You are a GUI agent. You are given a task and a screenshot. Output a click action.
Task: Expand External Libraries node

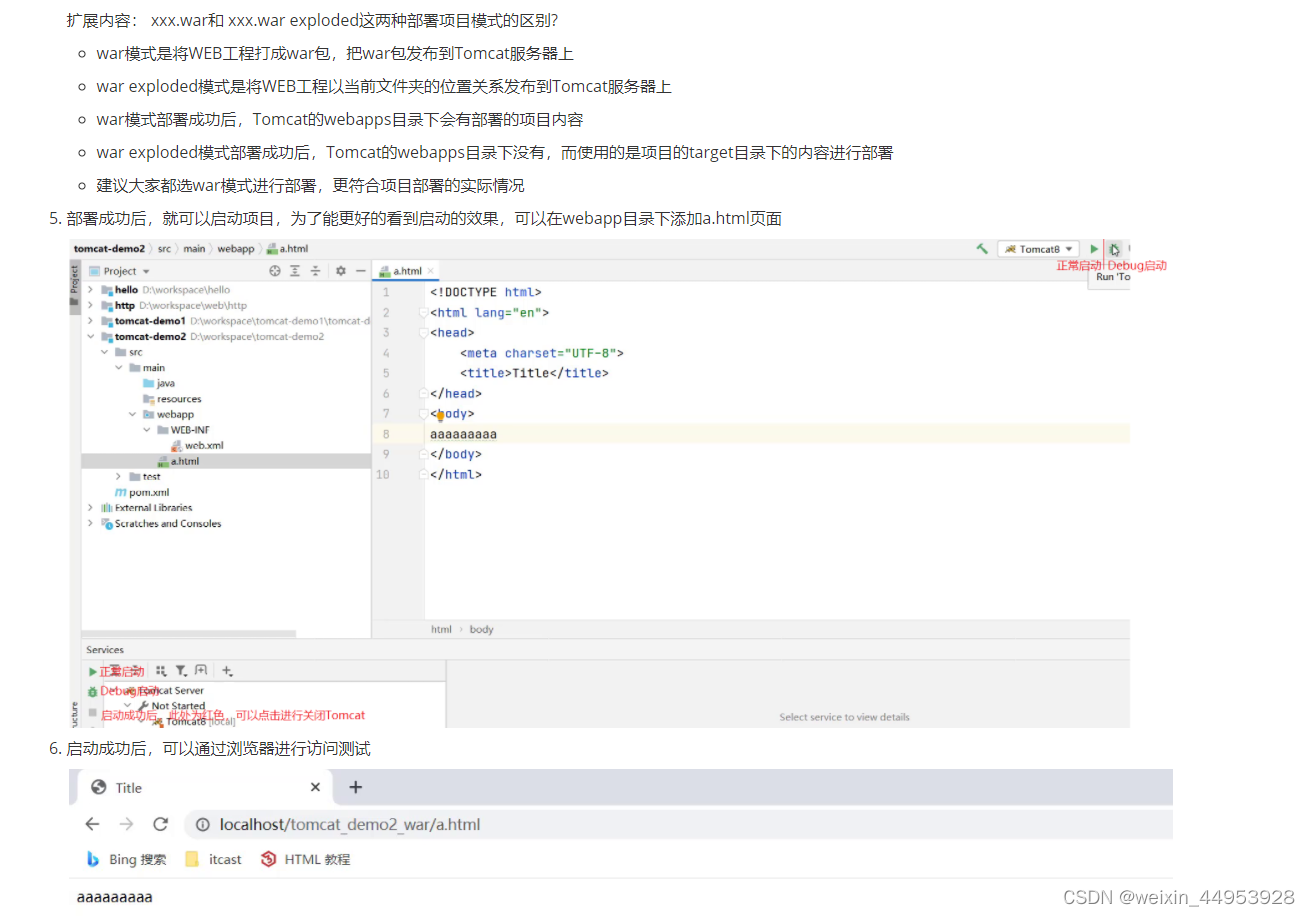pos(91,508)
